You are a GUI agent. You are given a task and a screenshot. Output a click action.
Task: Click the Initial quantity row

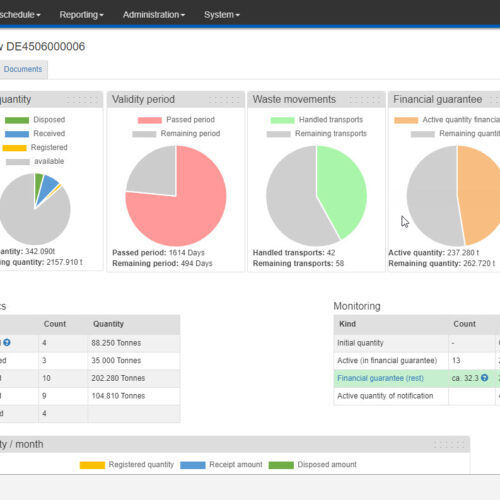[417, 343]
